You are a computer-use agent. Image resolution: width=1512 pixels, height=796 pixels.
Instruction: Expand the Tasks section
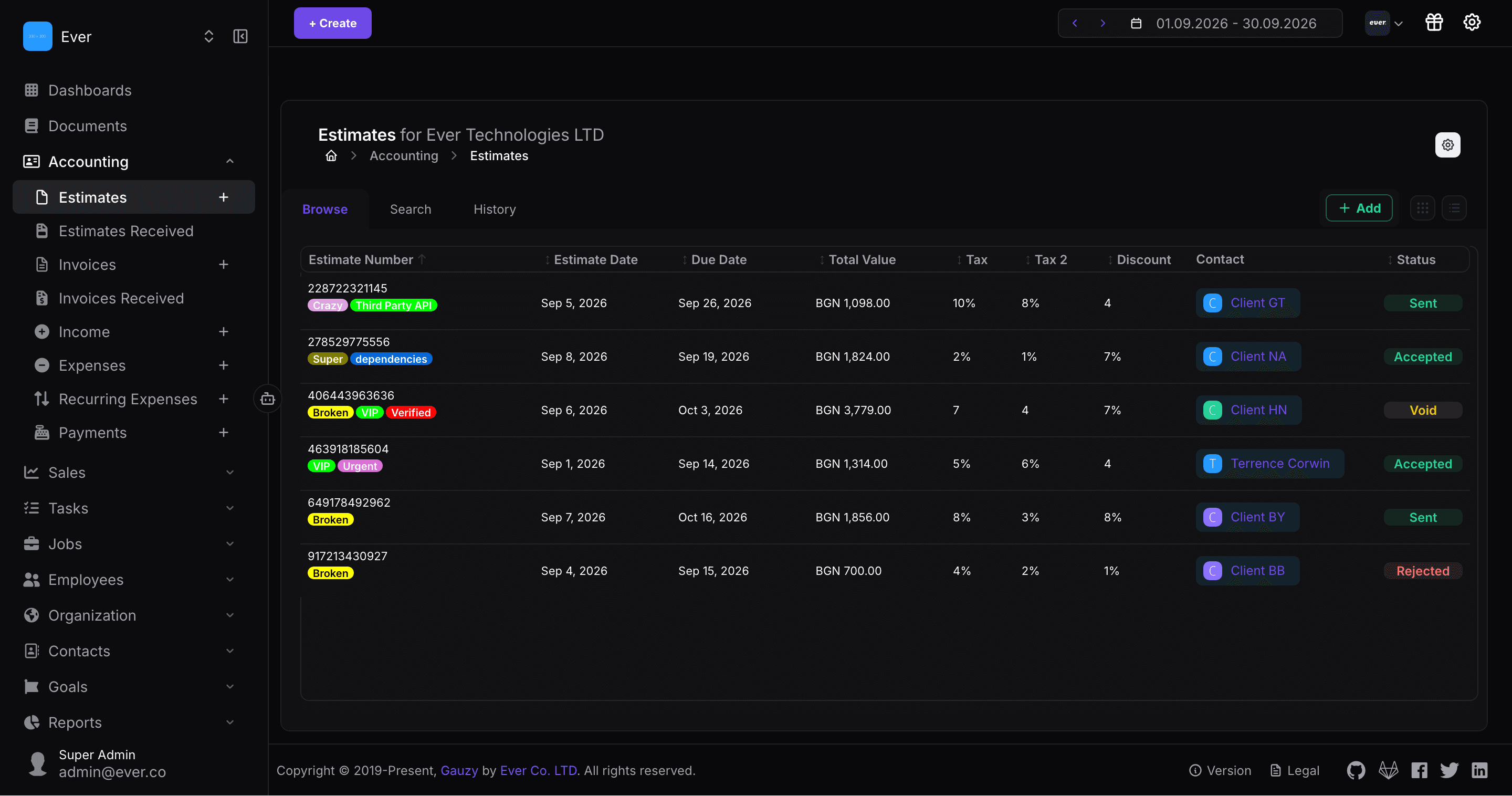229,508
